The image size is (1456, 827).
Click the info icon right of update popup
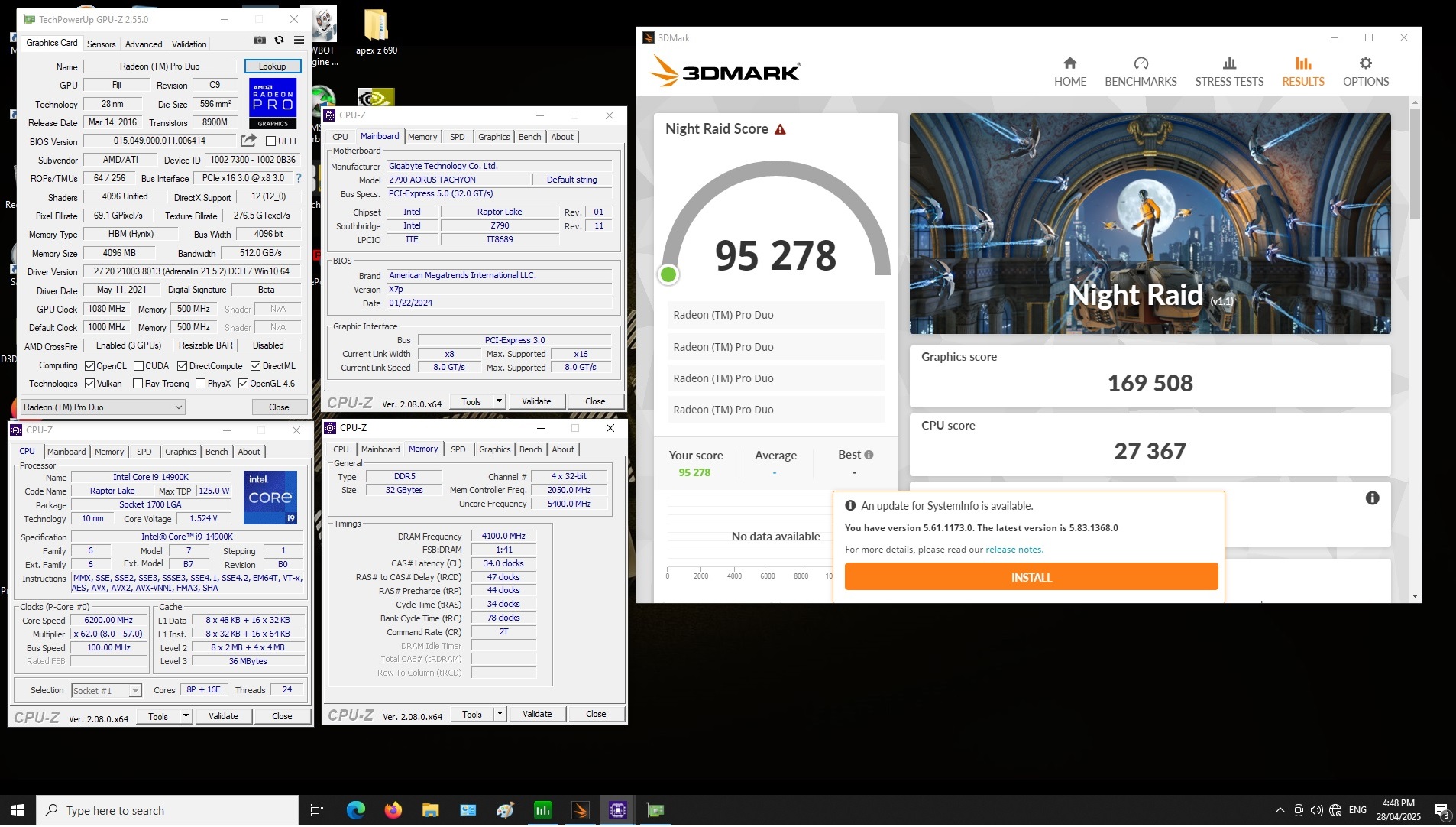[1372, 499]
